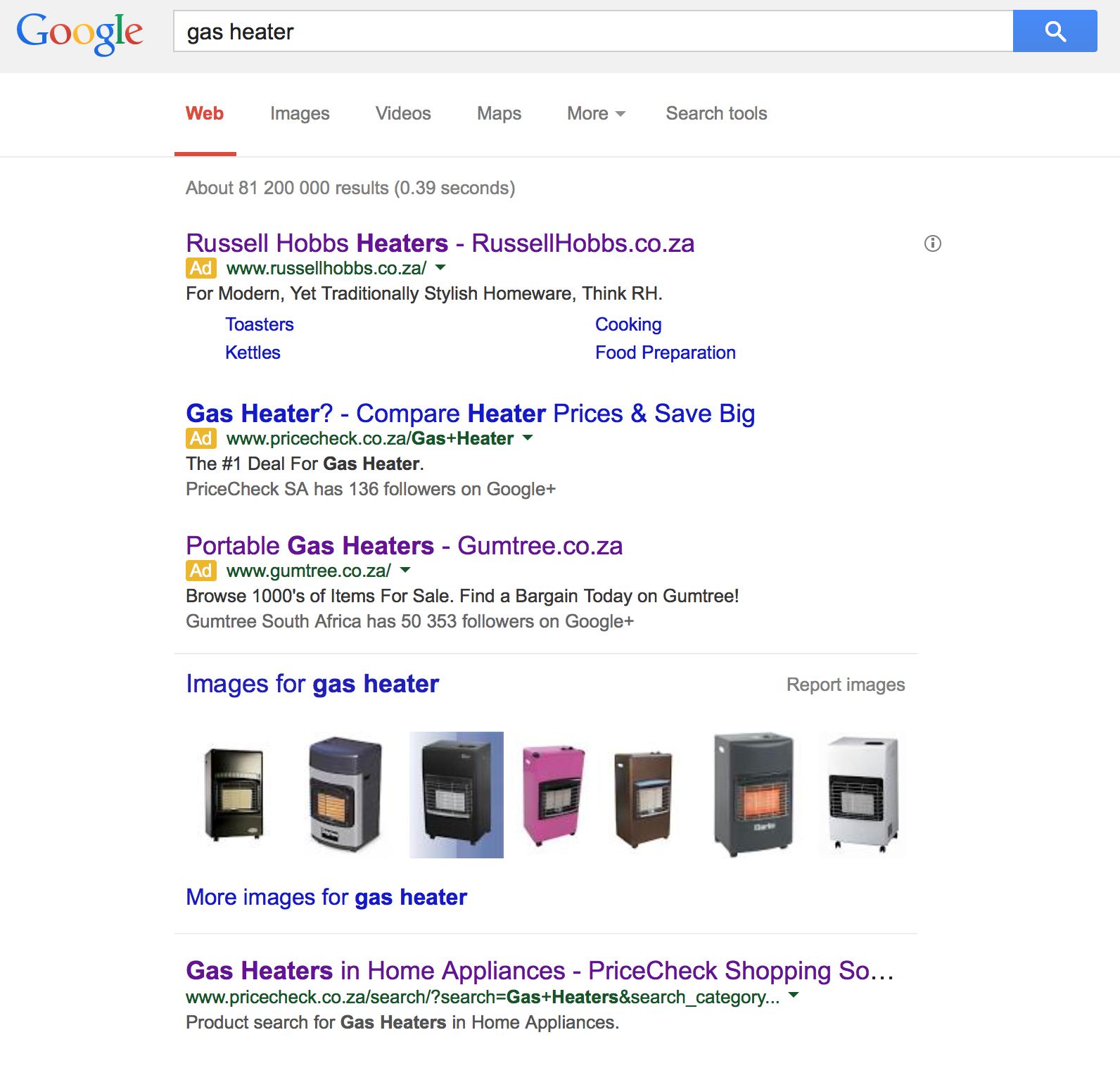This screenshot has height=1068, width=1120.
Task: Click 'More images for gas heater' link
Action: click(326, 897)
